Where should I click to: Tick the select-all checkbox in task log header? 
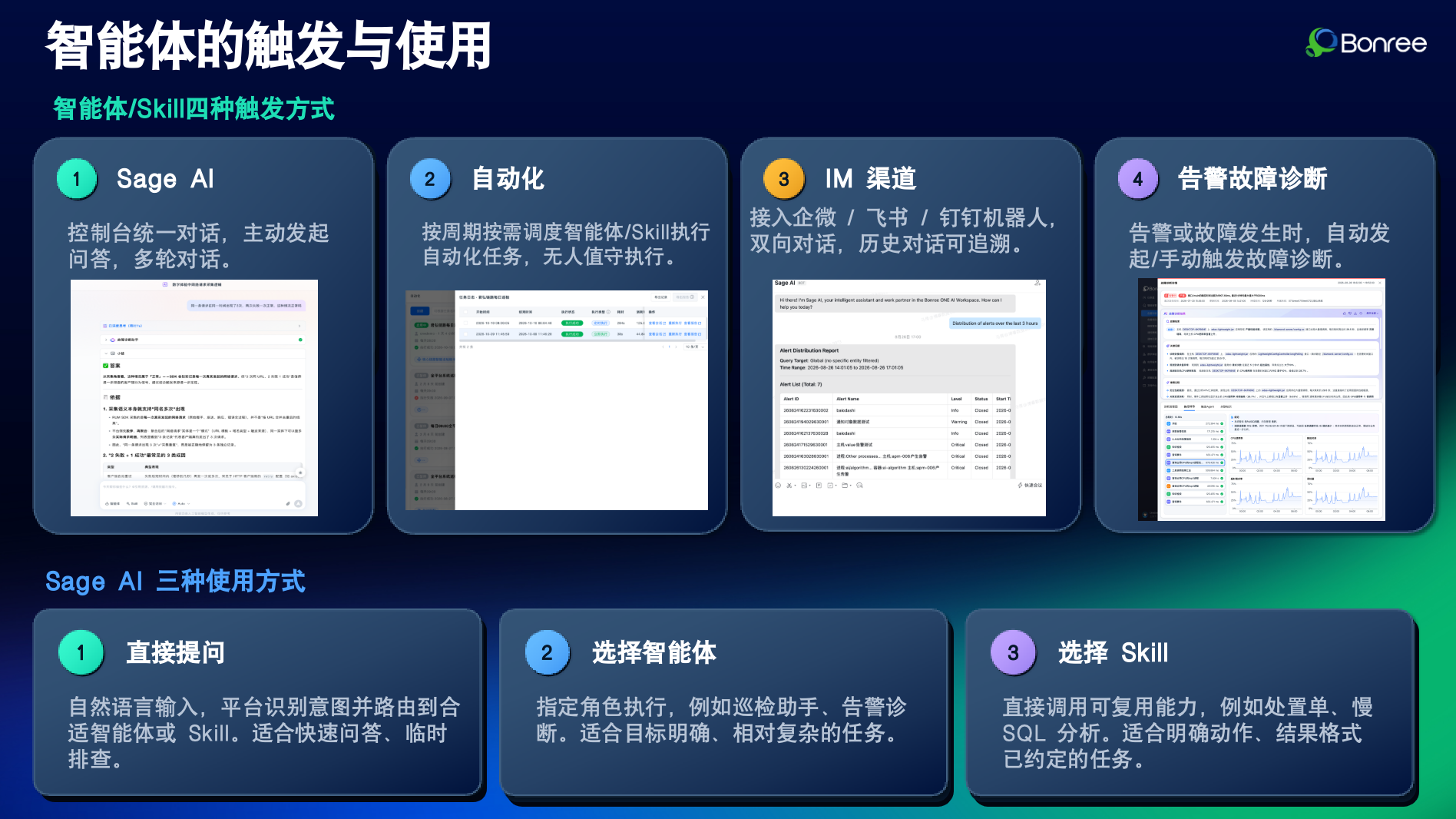tap(465, 312)
